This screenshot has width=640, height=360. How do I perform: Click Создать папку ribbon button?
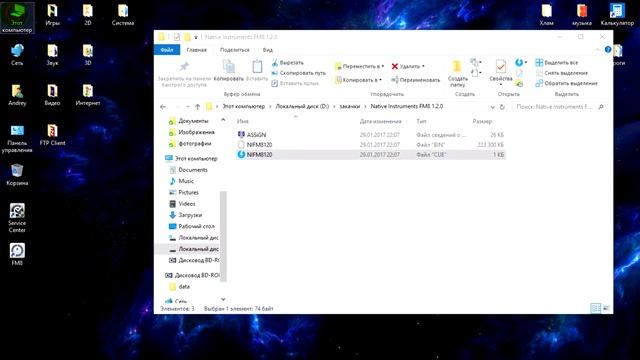[458, 73]
